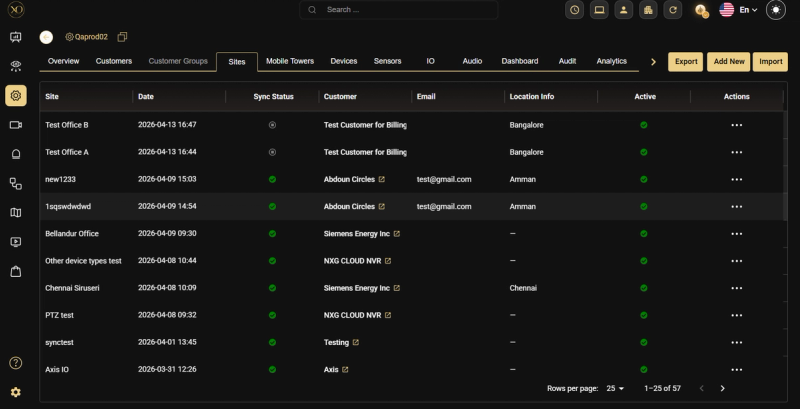Open actions menu for Chennai Siruseri

point(736,288)
